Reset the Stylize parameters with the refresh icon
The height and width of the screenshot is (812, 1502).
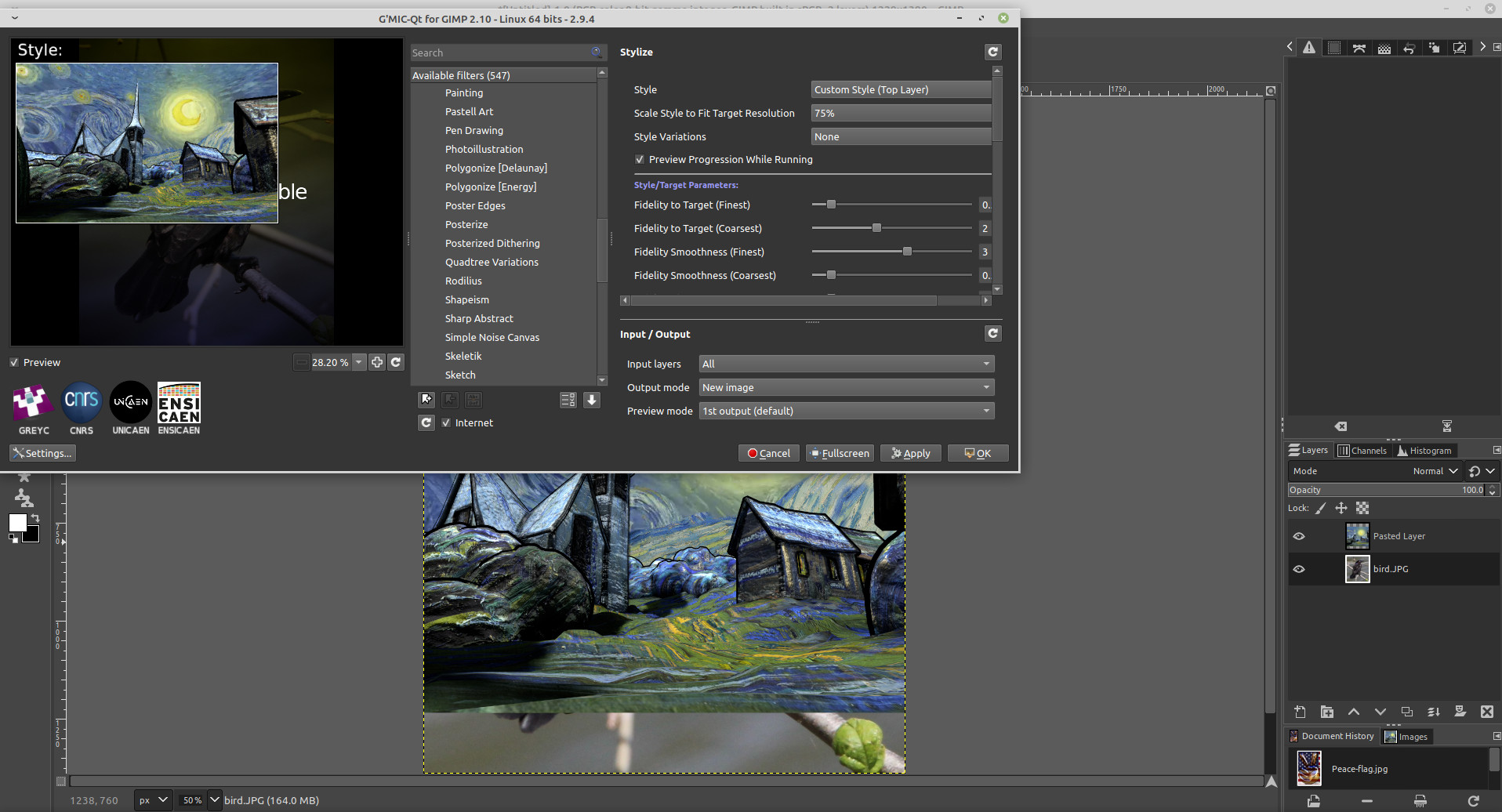pos(992,52)
